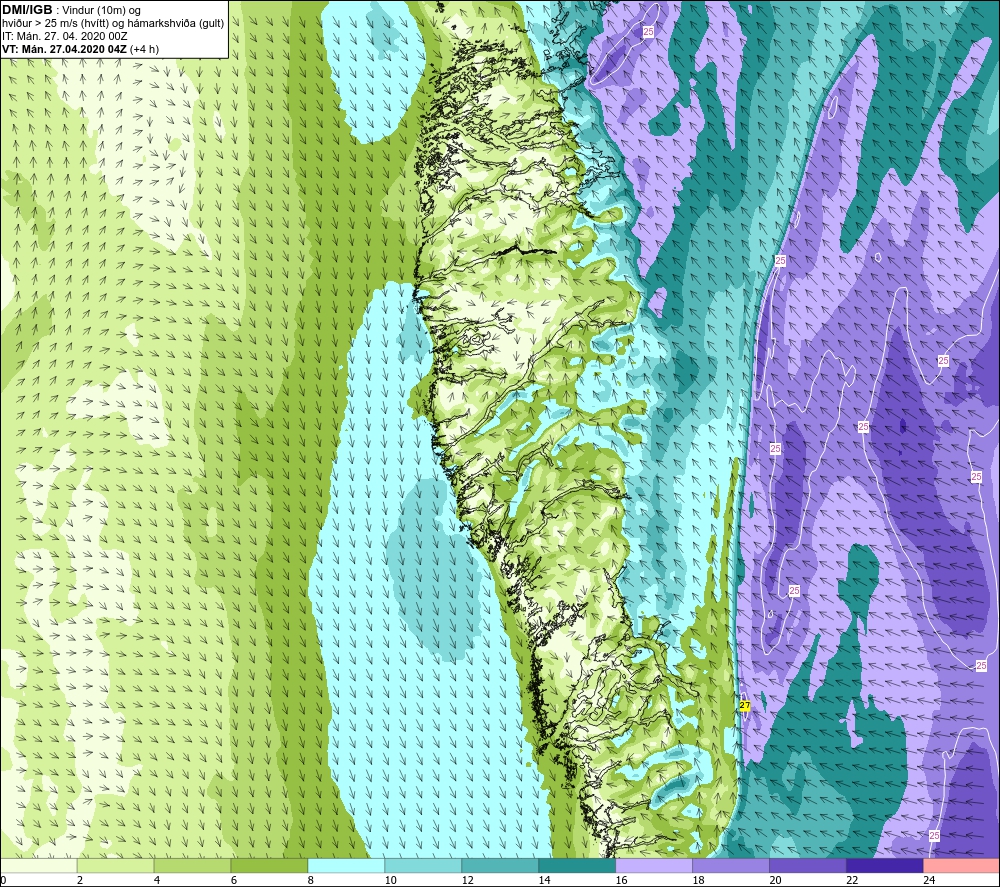The image size is (1000, 887).
Task: Select the DMI/IGB title label
Action: point(27,10)
